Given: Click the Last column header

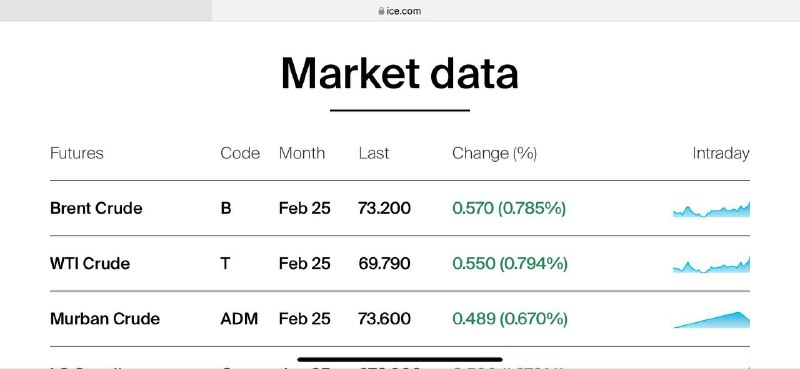Looking at the screenshot, I should tap(373, 153).
